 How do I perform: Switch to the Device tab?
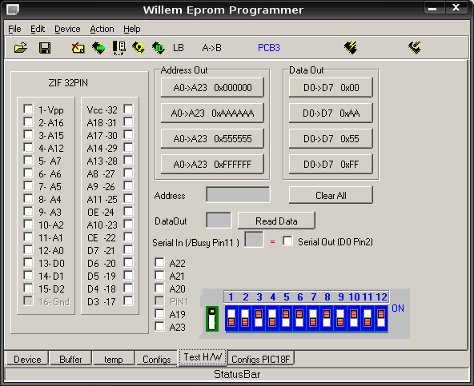(x=27, y=359)
